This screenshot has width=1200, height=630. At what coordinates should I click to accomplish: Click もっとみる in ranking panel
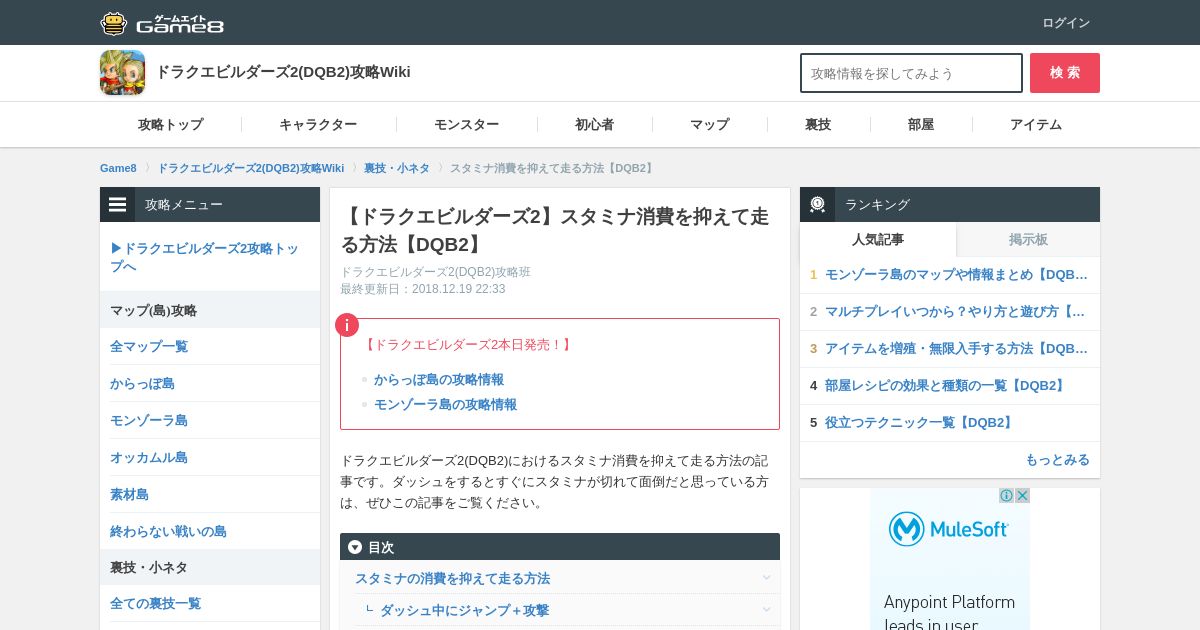click(1057, 460)
